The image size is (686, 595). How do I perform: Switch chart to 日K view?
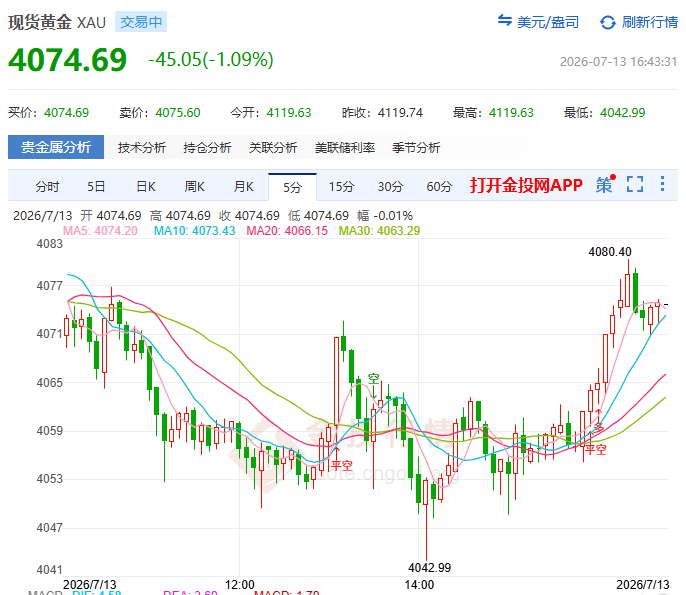coord(146,187)
